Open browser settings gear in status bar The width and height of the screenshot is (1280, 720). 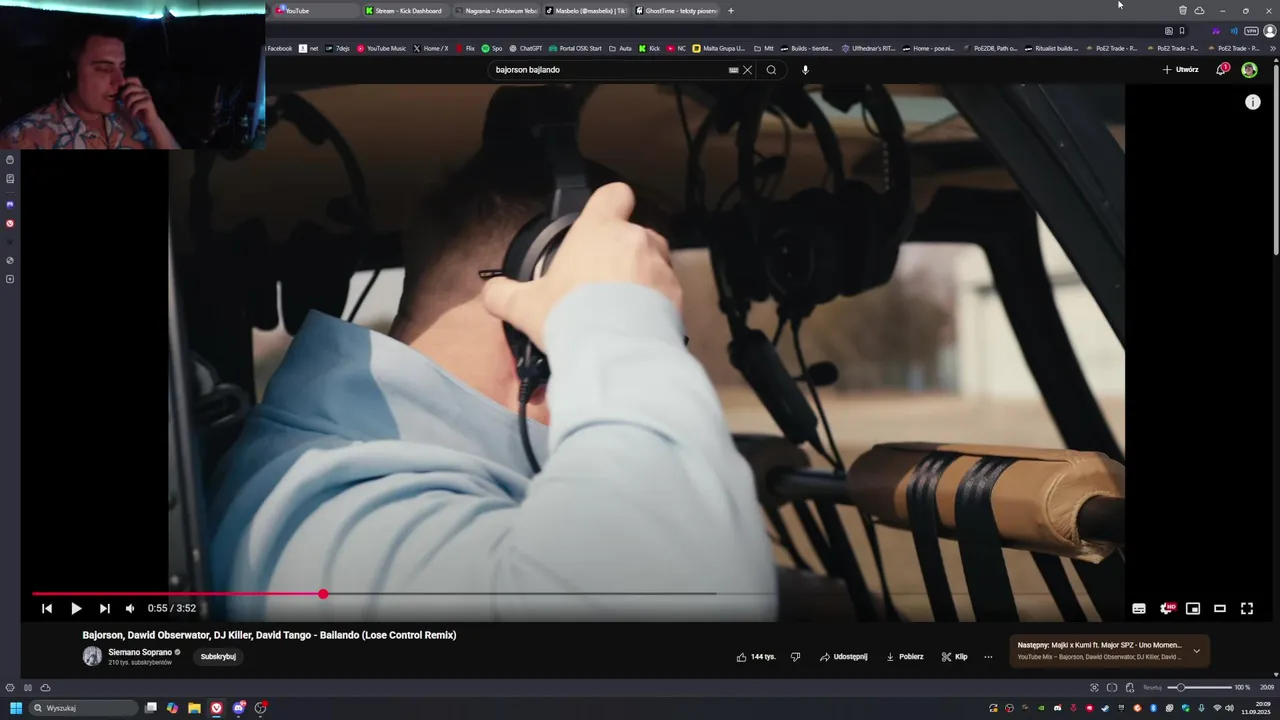pos(10,688)
